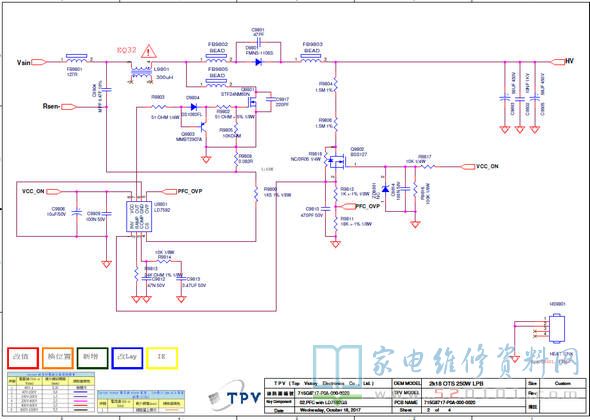This screenshot has height=420, width=590.
Task: Click the U9801 LD7592 IC block
Action: pos(138,216)
